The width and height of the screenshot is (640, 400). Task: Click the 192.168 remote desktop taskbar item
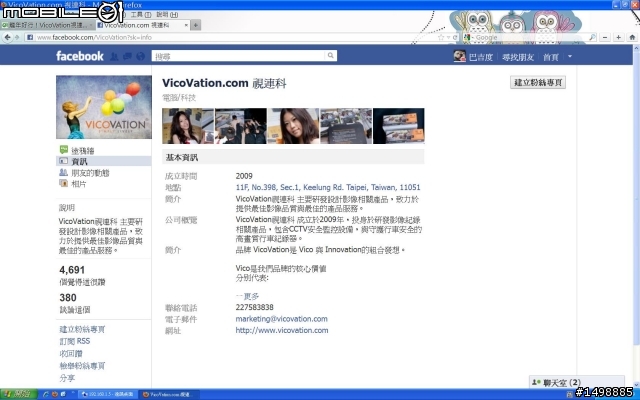108,394
